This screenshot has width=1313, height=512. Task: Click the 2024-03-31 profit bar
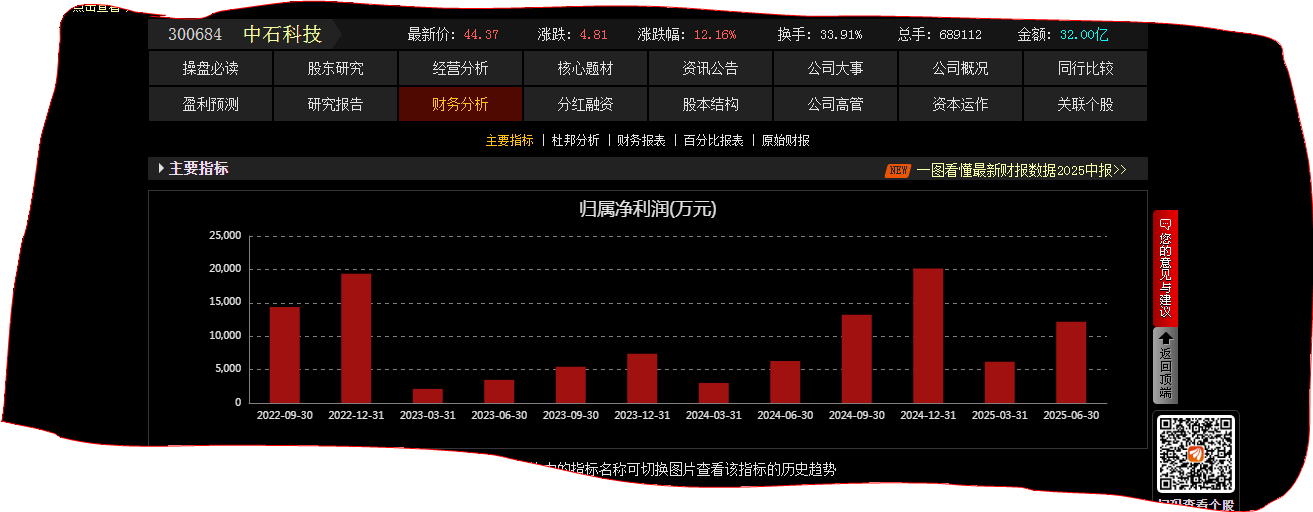(x=714, y=393)
